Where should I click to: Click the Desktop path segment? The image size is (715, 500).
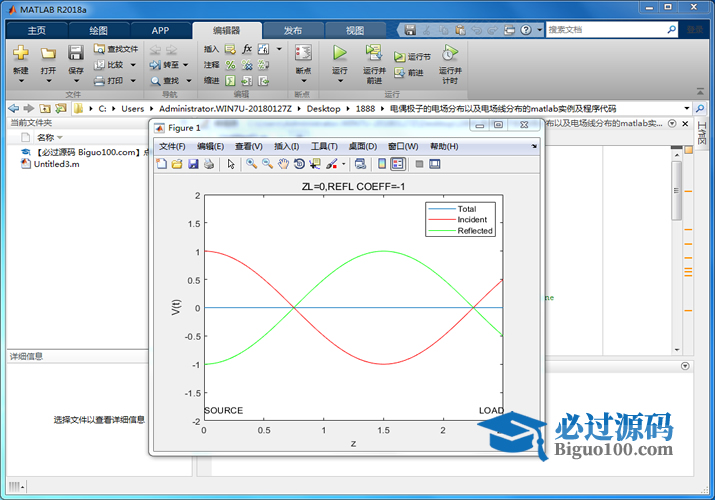tap(323, 108)
